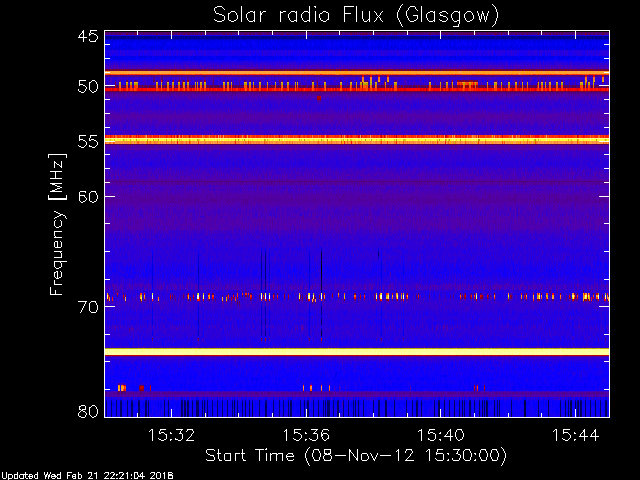Click the 70 frequency tick label

point(88,307)
